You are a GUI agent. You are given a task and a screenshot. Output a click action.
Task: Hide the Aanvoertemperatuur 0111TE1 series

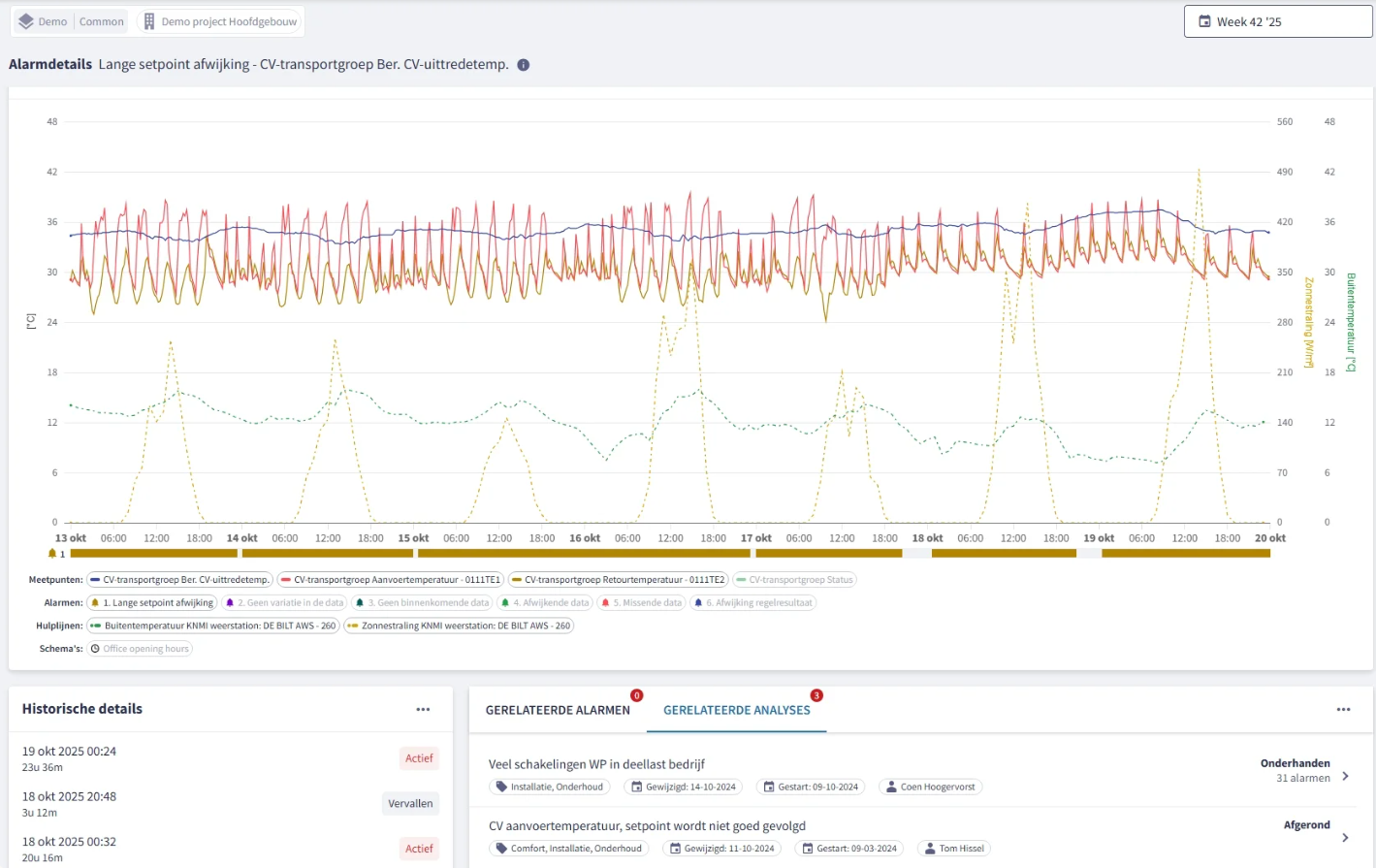pos(390,580)
